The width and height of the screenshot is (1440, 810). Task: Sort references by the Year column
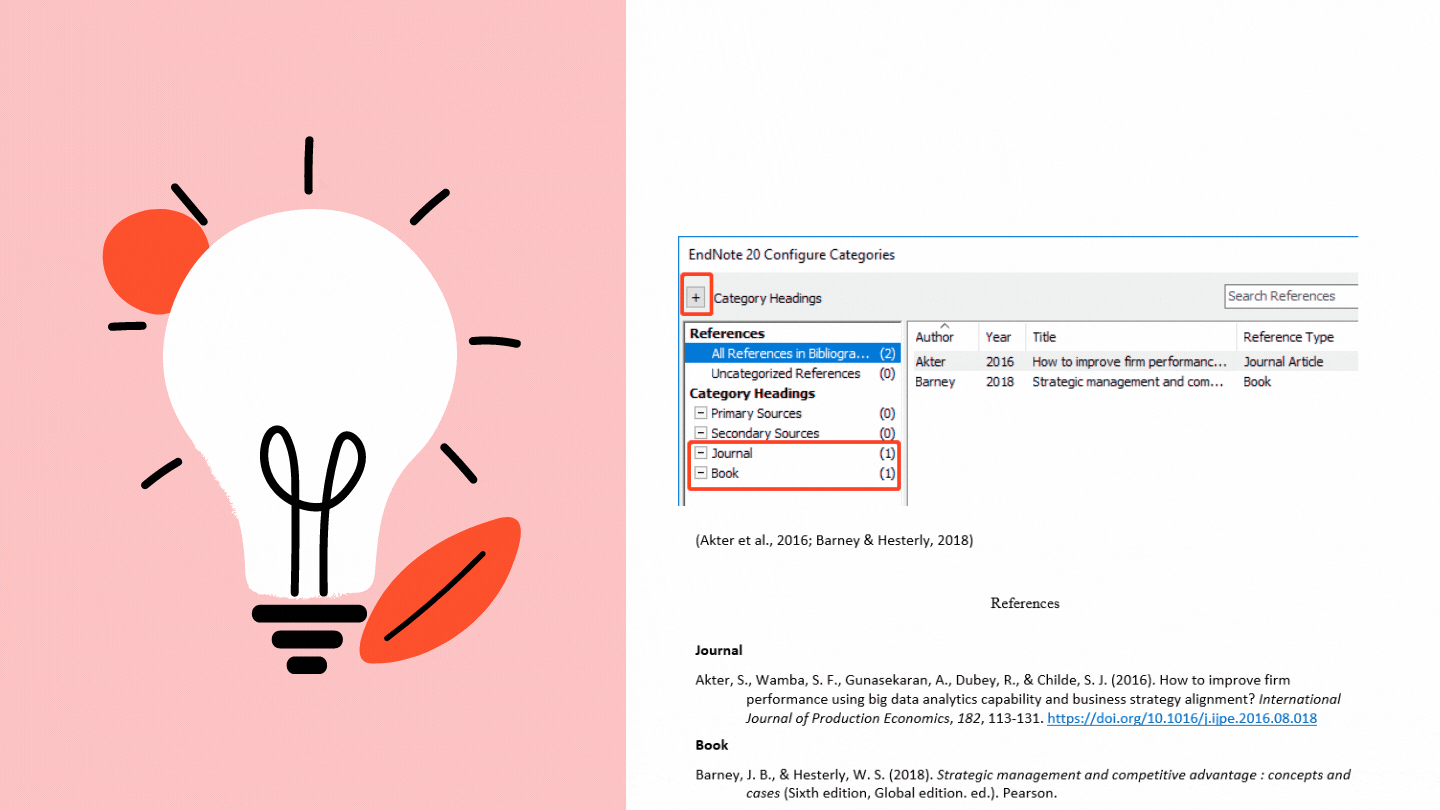(x=1000, y=337)
